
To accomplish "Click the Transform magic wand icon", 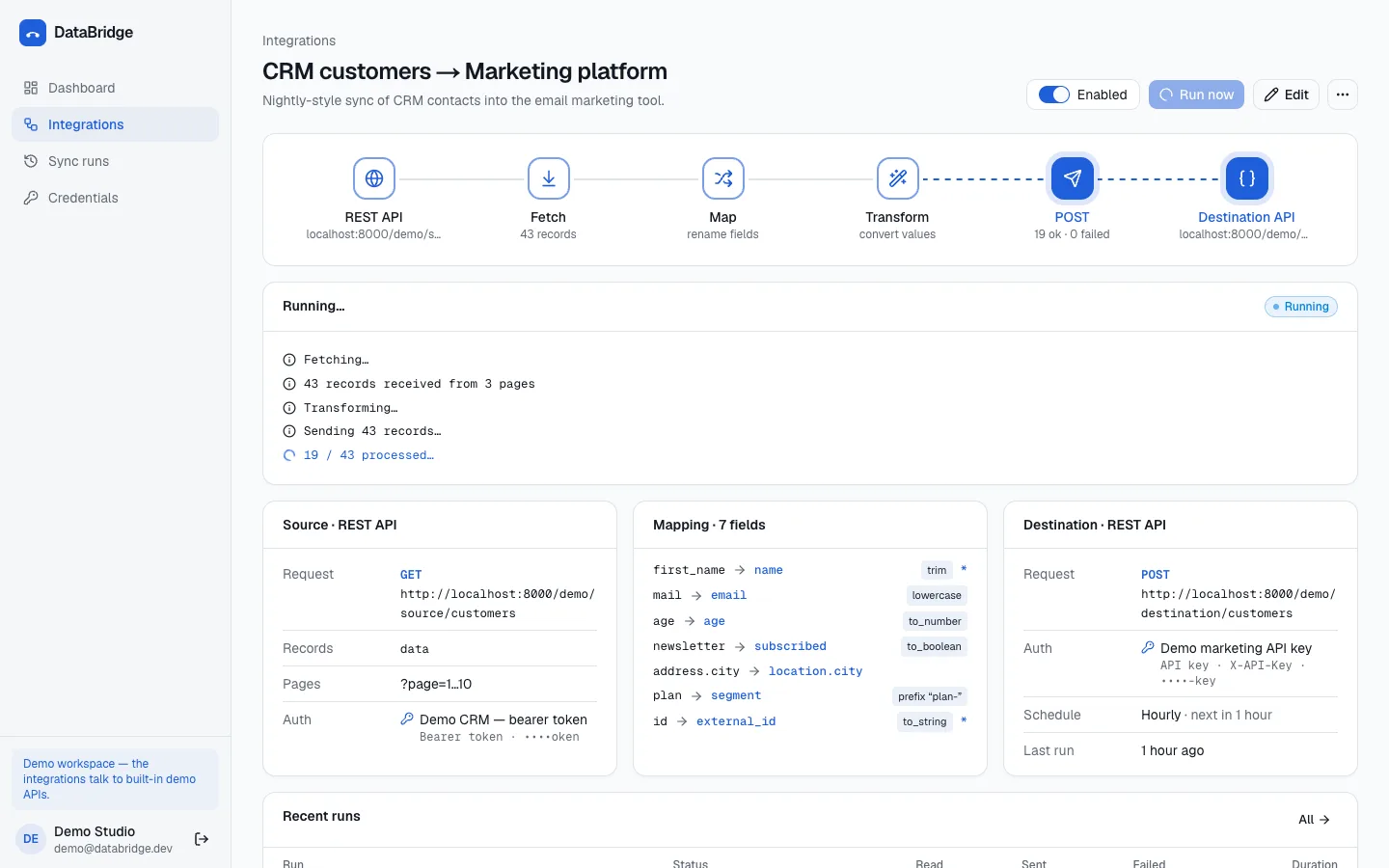I will click(x=898, y=178).
